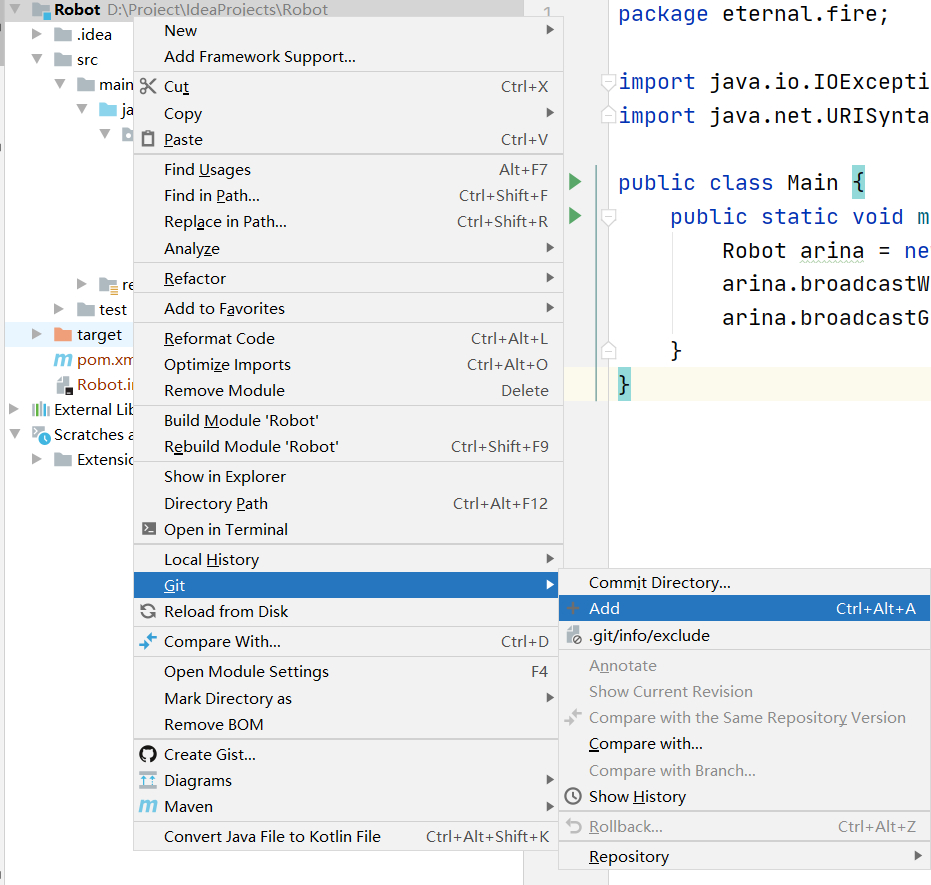
Task: Choose Add Framework Support...
Action: (348, 57)
